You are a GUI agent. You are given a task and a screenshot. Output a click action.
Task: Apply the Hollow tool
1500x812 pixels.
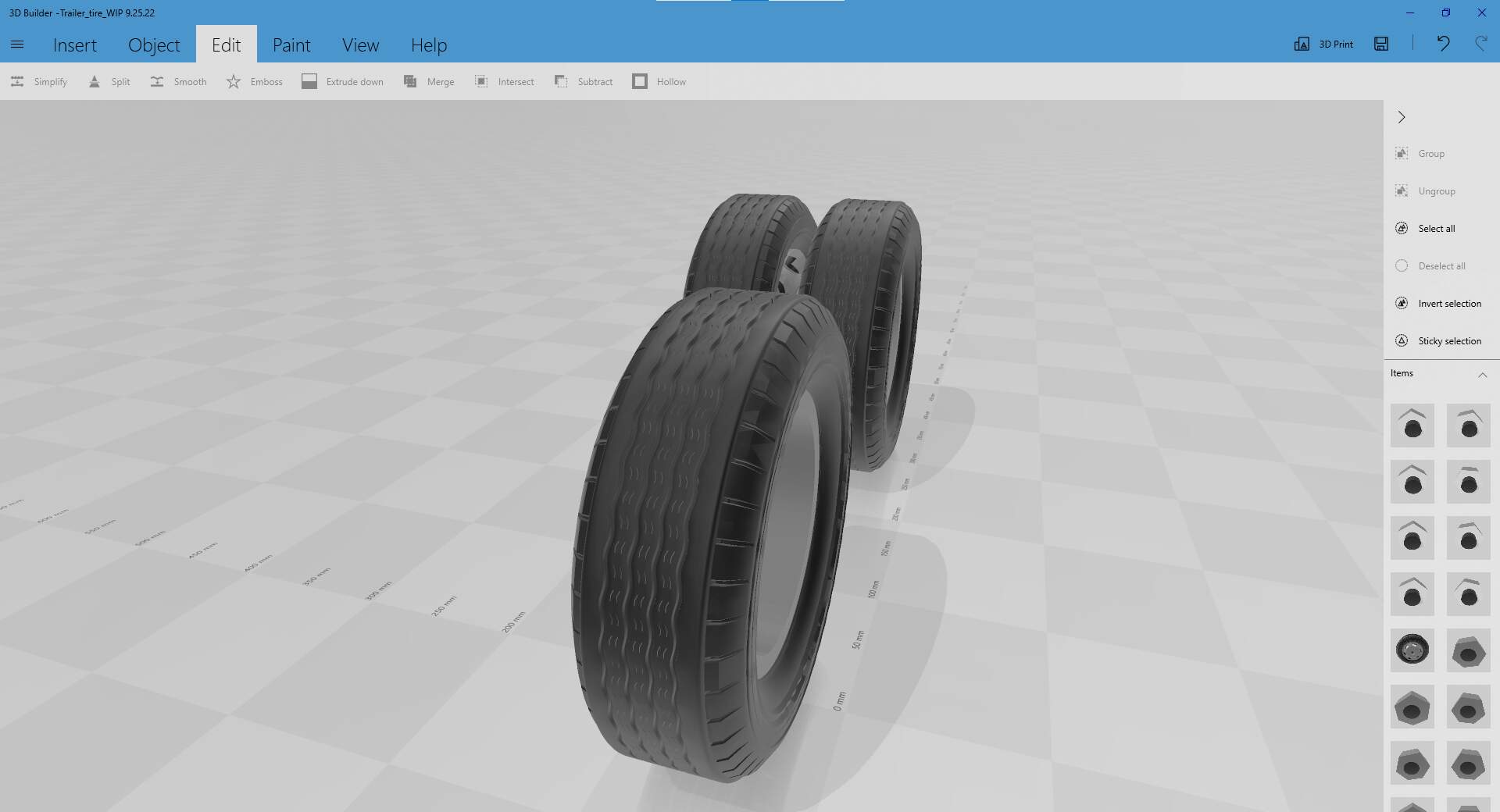click(x=640, y=82)
